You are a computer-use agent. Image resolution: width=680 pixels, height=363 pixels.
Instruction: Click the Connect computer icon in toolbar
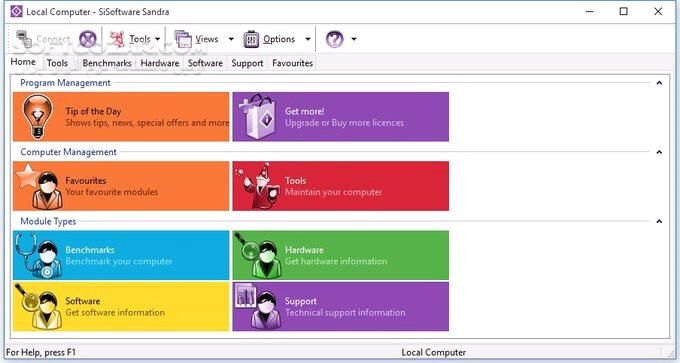click(x=24, y=39)
